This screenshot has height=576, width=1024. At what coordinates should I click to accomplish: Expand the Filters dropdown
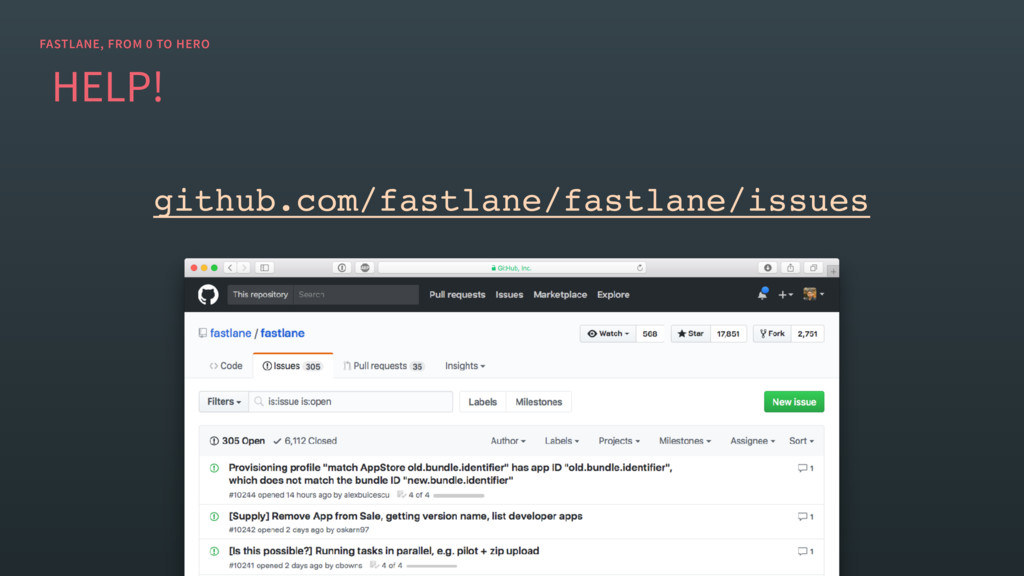pyautogui.click(x=224, y=402)
